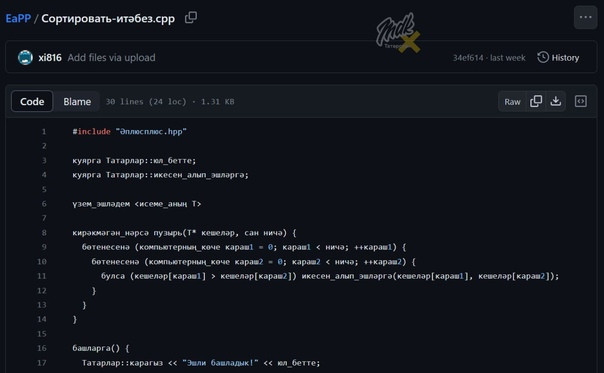
Task: Open commit 34ef614
Action: click(x=468, y=58)
